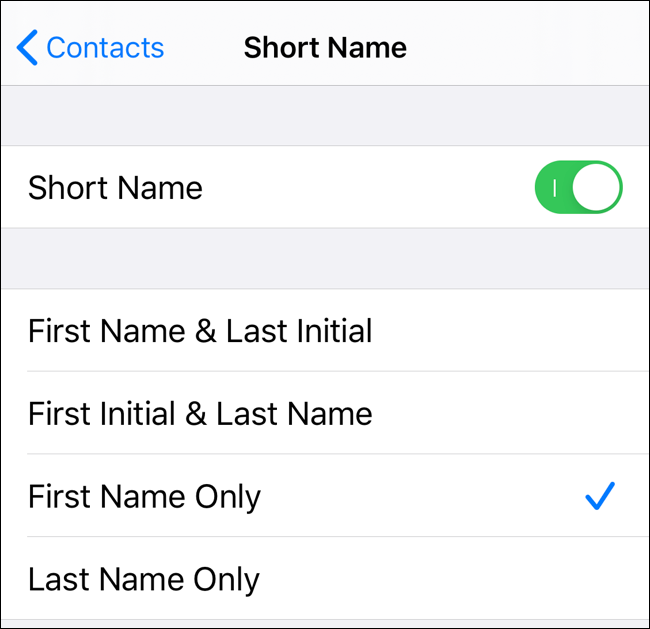
Task: Select First Name & Last Initial option
Action: point(325,330)
